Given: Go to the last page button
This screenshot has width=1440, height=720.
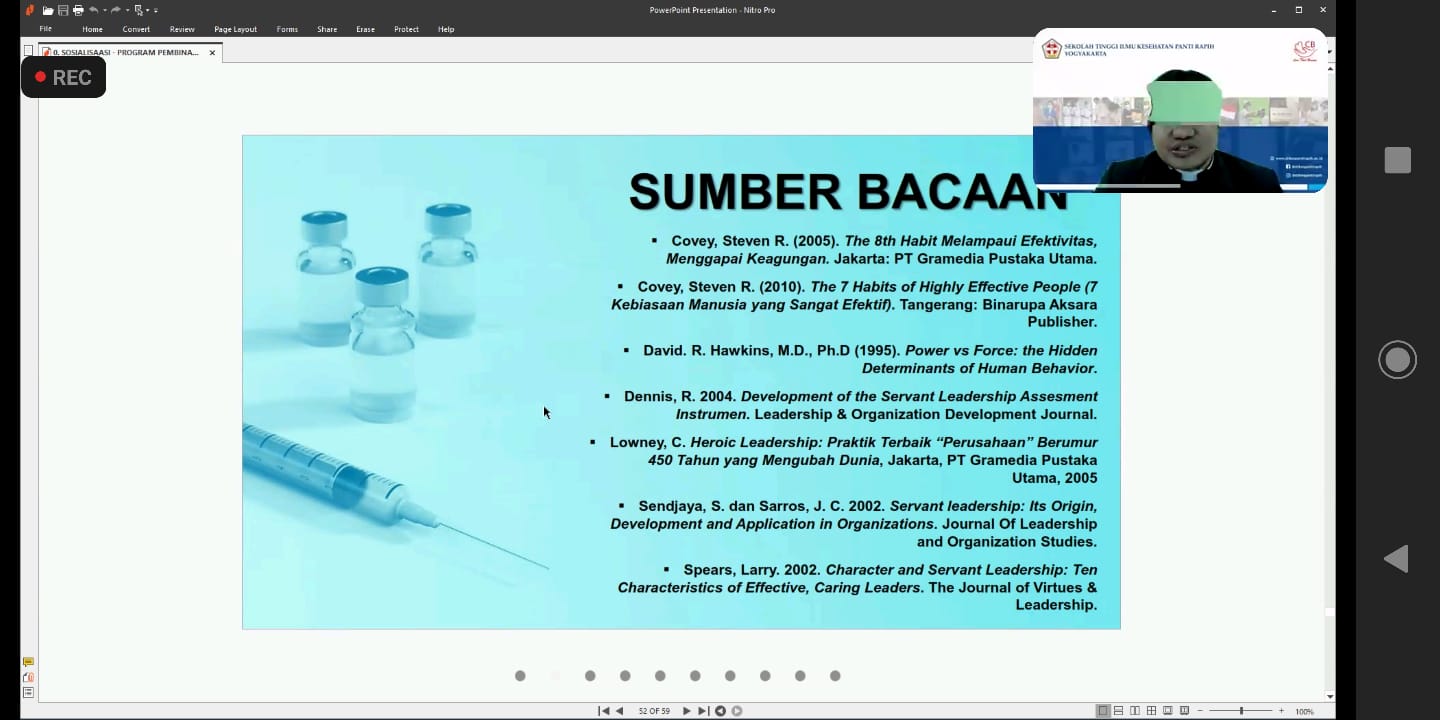Looking at the screenshot, I should (703, 711).
